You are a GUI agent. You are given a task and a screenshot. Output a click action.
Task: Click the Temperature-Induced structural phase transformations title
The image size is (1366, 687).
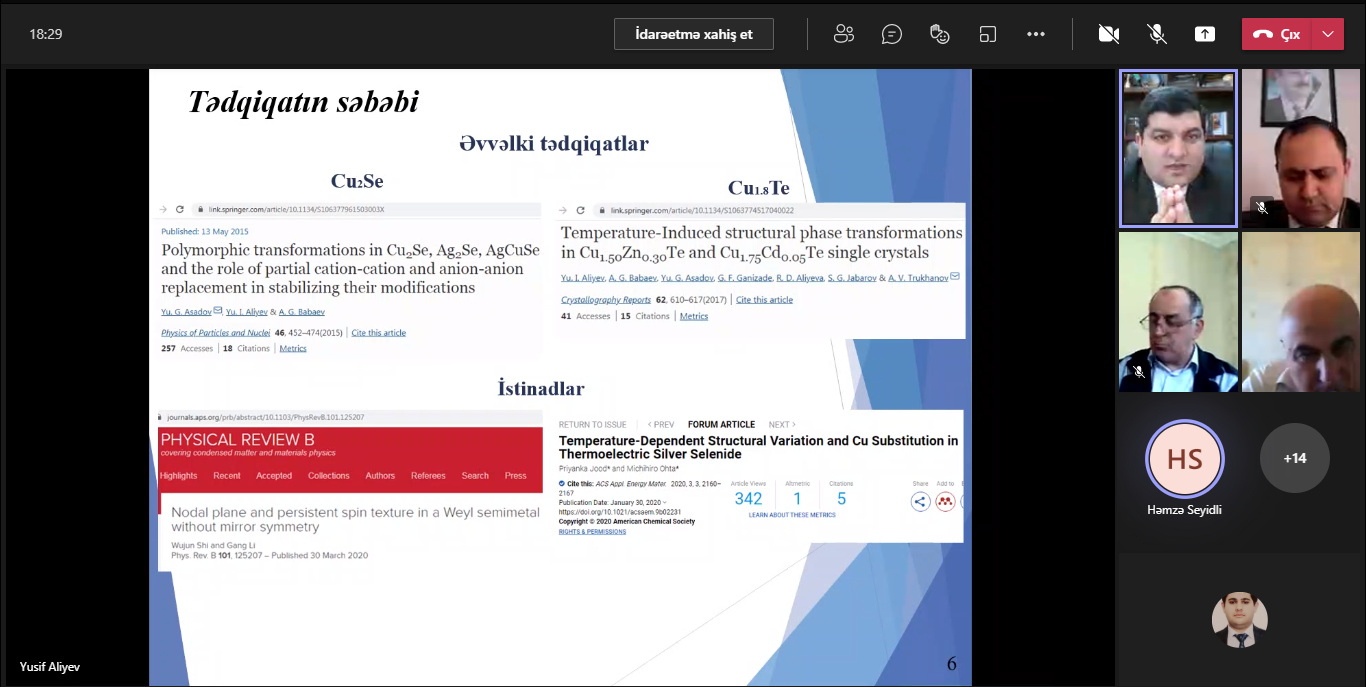coord(762,243)
